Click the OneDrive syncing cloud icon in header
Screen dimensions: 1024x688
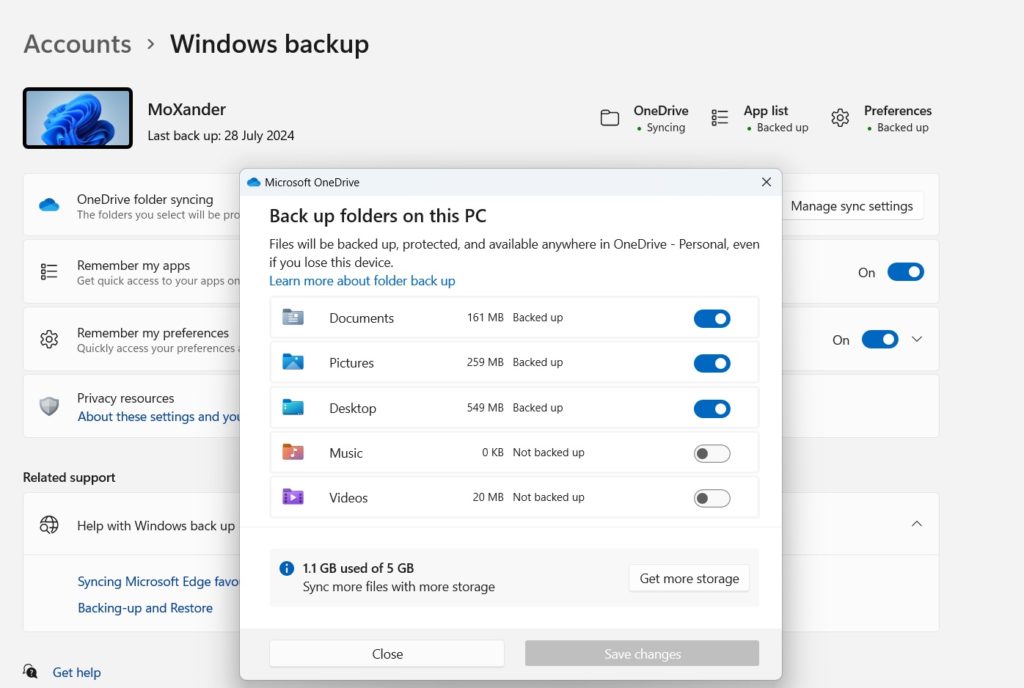tap(611, 117)
